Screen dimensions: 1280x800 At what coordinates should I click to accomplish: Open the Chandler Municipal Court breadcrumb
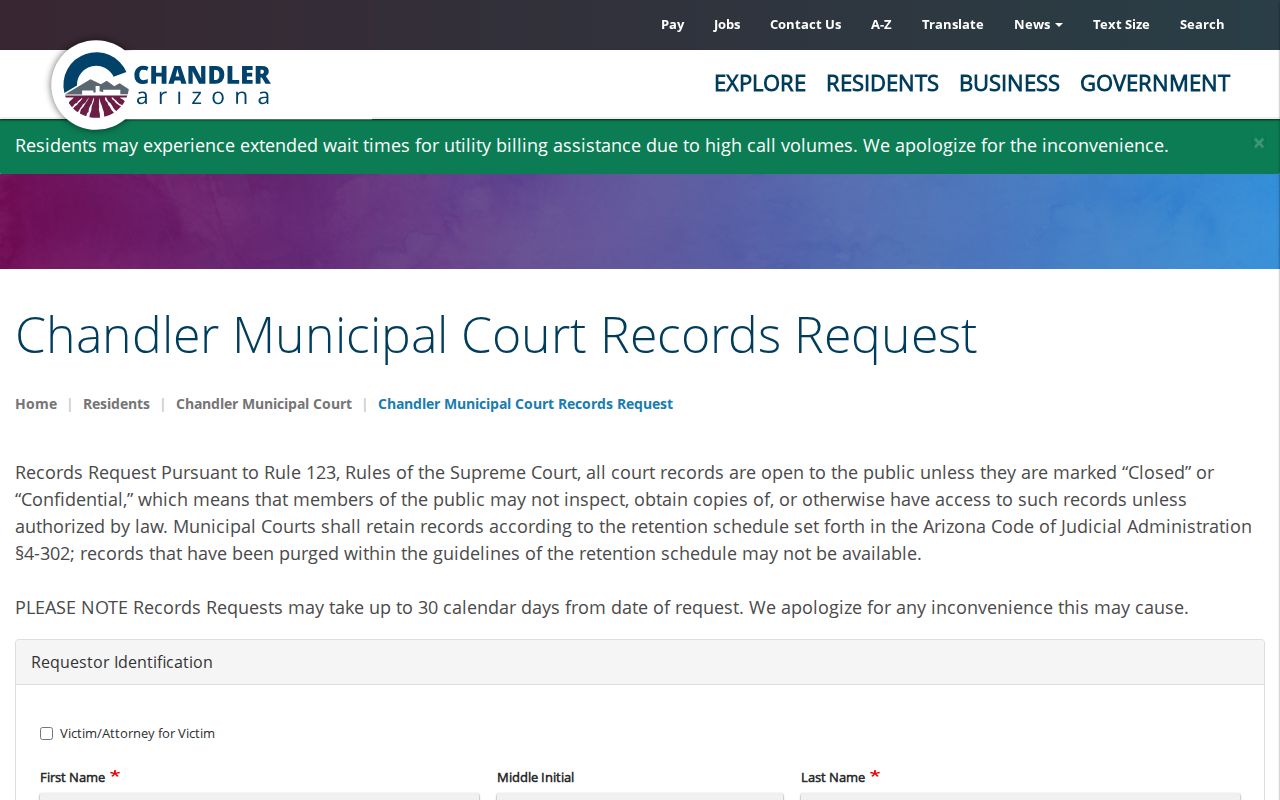[264, 404]
